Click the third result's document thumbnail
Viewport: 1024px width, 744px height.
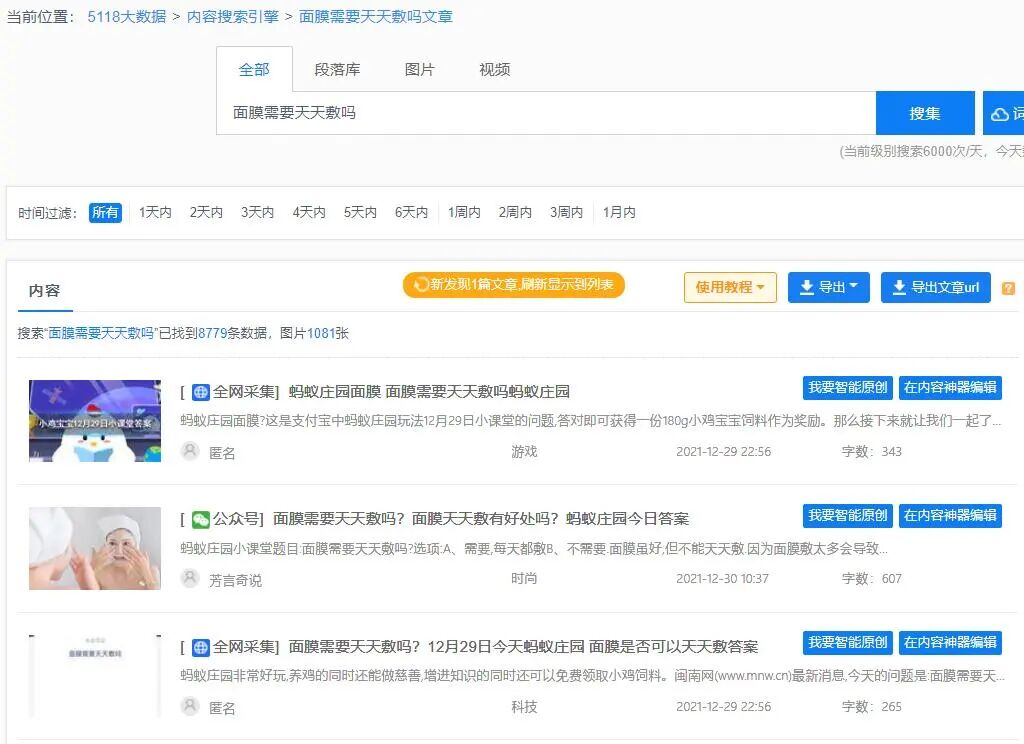point(95,676)
